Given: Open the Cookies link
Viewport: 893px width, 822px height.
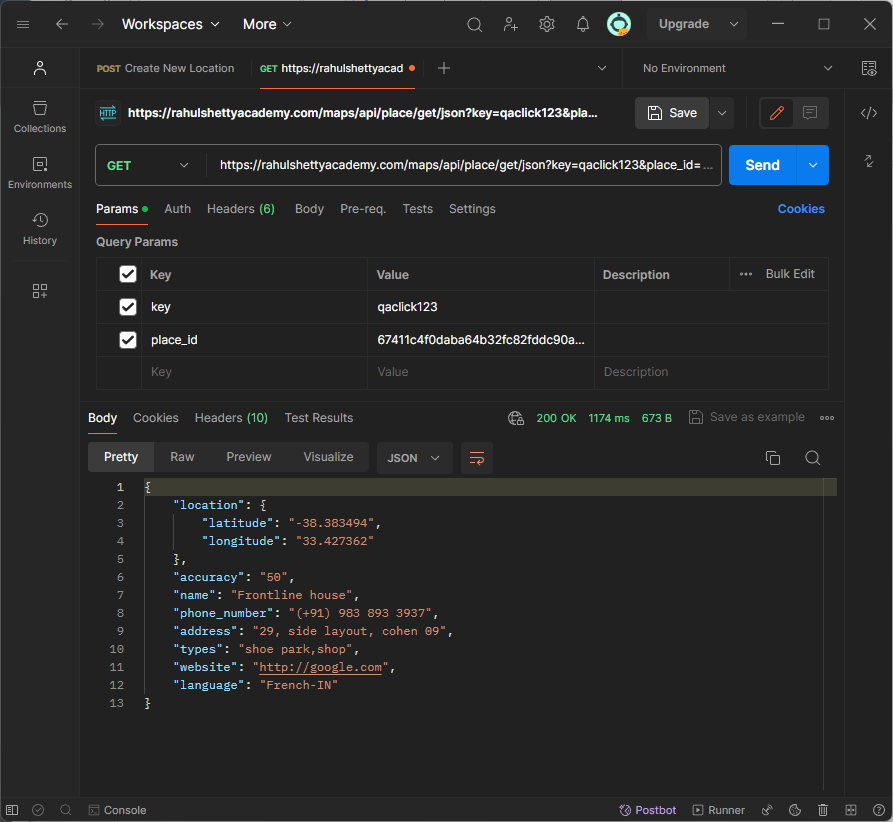Looking at the screenshot, I should [801, 209].
